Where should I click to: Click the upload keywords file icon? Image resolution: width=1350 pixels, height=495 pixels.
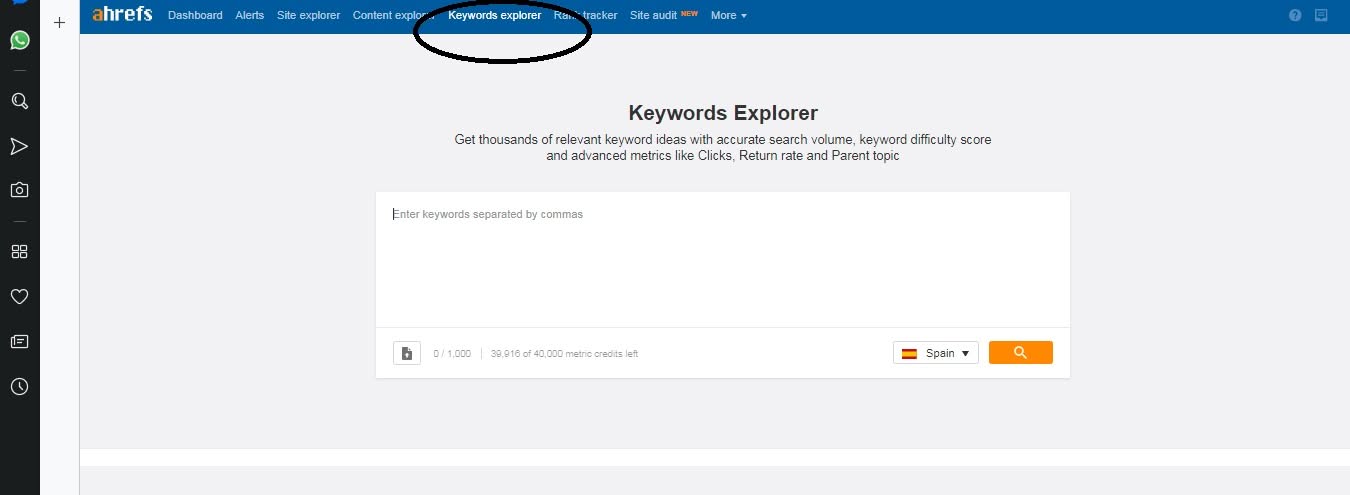click(407, 353)
